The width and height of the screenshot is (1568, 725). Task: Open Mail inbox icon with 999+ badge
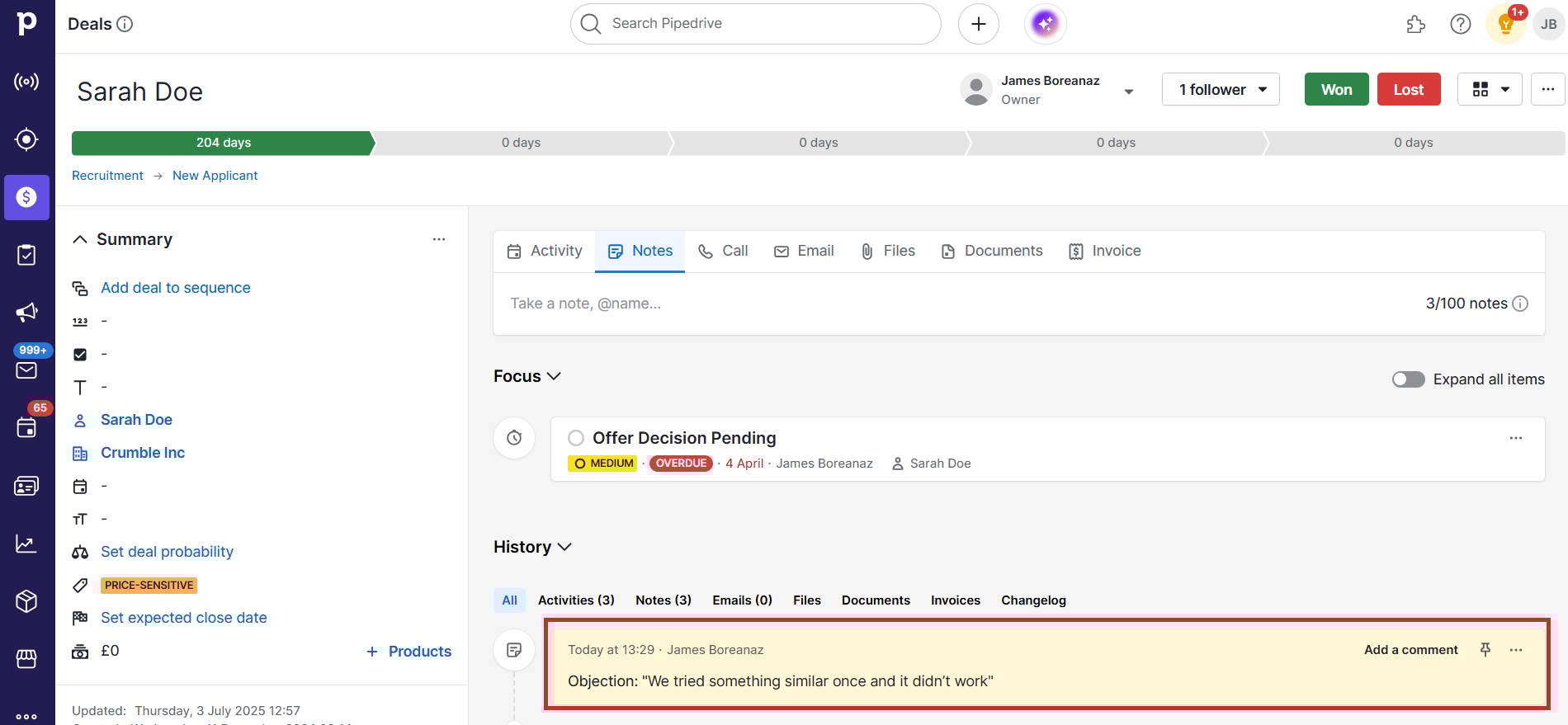click(x=26, y=369)
